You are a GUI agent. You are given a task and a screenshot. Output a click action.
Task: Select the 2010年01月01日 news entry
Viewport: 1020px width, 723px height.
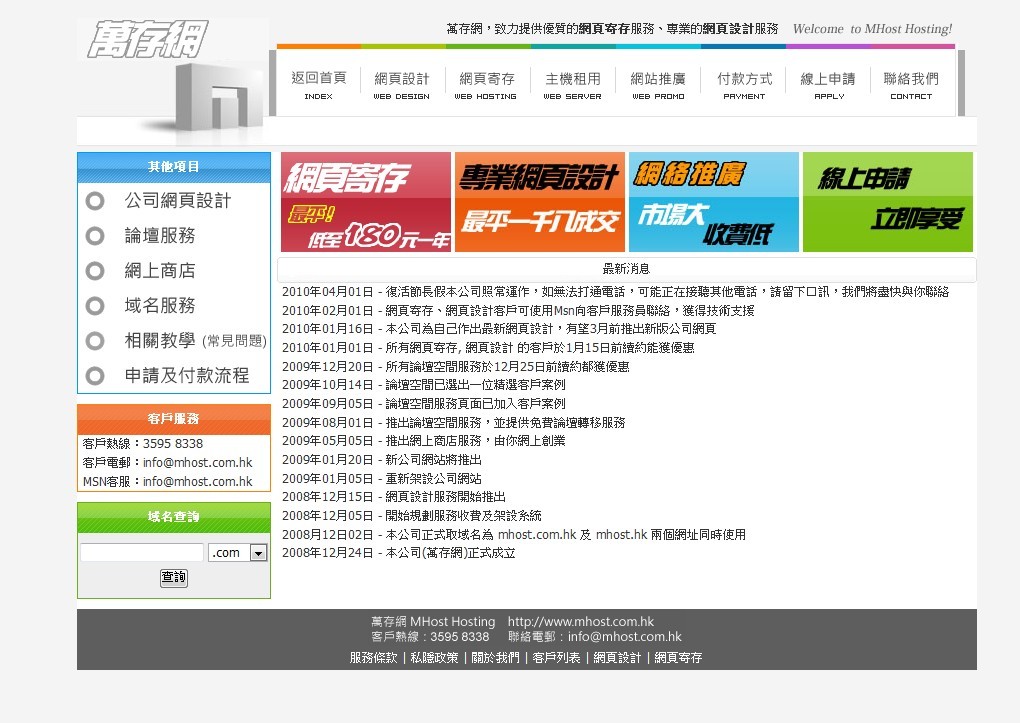(x=488, y=348)
